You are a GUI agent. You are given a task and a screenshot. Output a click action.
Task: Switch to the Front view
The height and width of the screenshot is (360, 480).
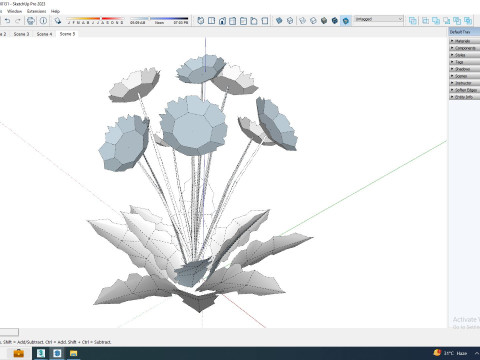pos(222,21)
